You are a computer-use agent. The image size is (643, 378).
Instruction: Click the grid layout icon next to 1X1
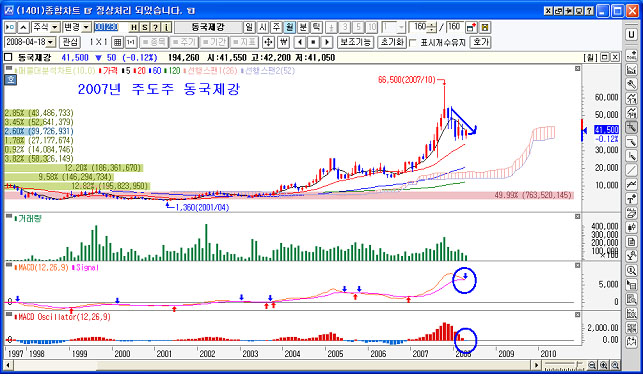pos(118,42)
